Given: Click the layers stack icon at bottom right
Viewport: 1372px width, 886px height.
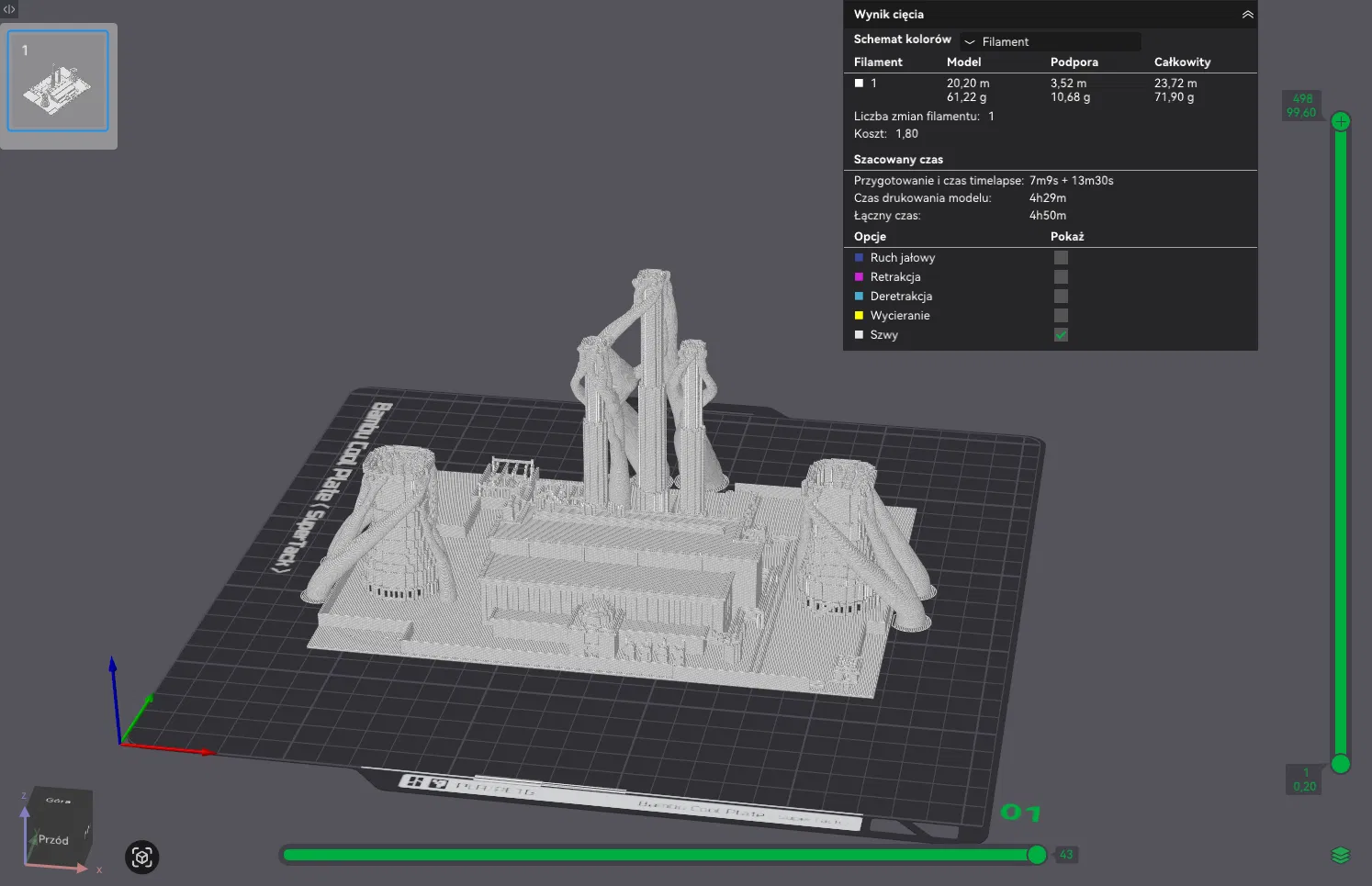Looking at the screenshot, I should pyautogui.click(x=1341, y=856).
